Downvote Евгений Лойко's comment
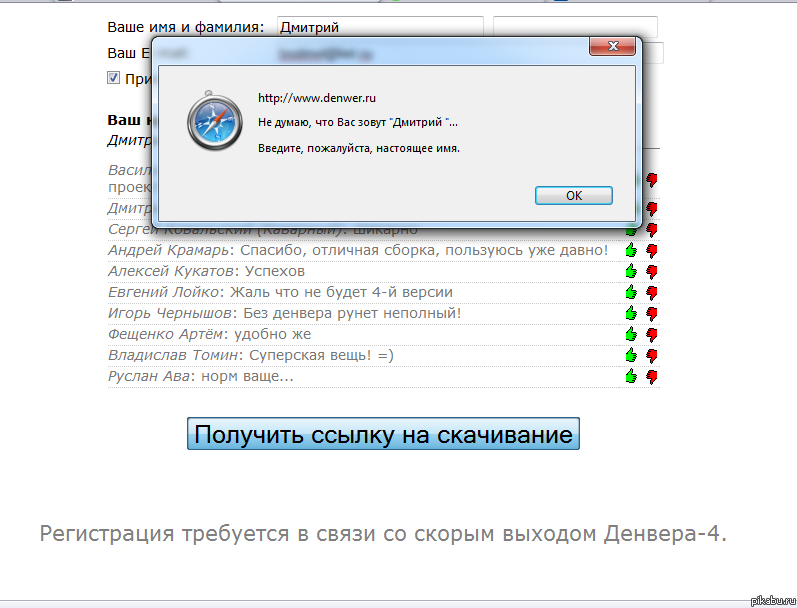Screen dimensions: 797x608 652,292
